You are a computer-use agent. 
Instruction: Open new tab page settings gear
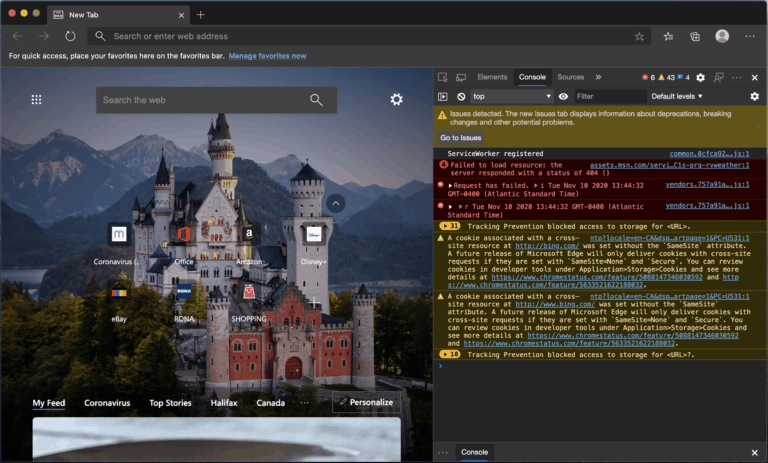click(x=396, y=99)
